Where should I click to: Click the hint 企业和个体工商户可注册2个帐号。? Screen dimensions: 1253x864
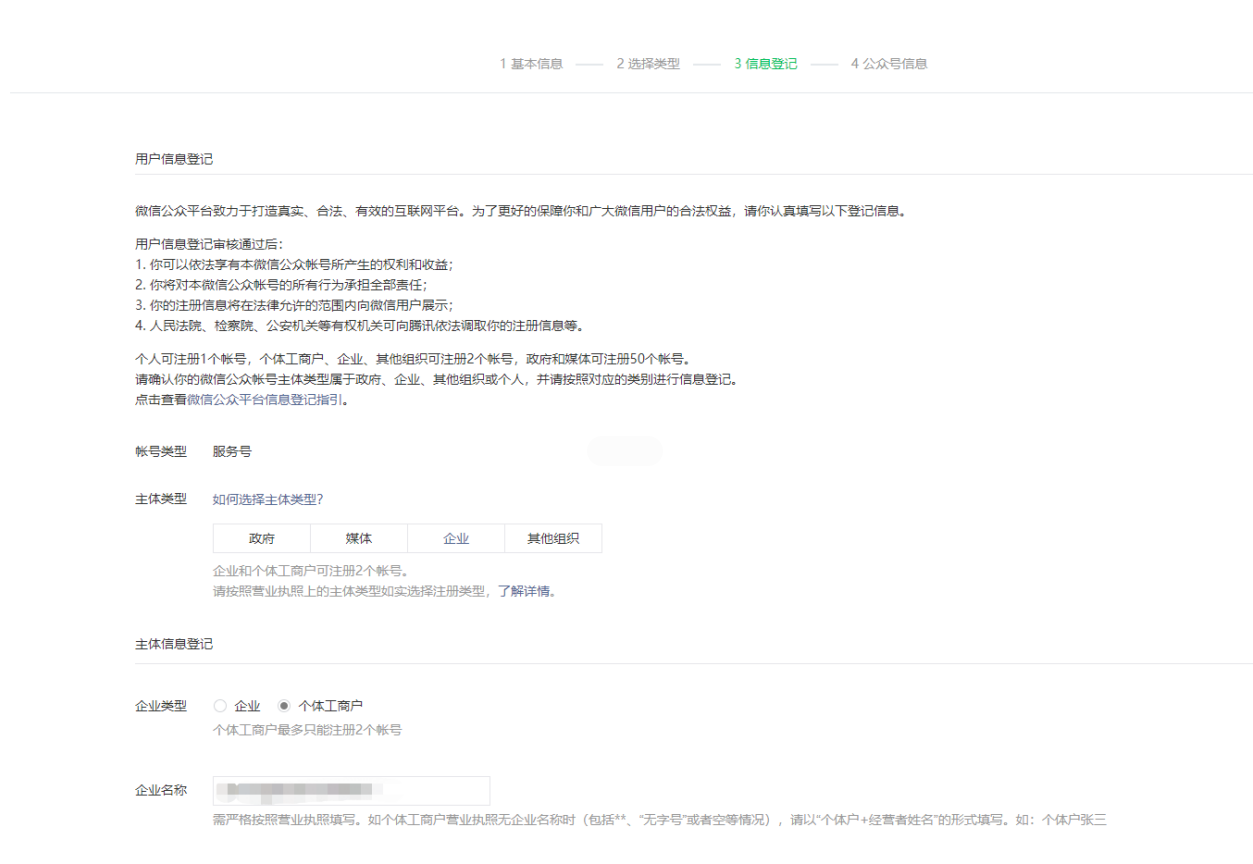pos(311,571)
